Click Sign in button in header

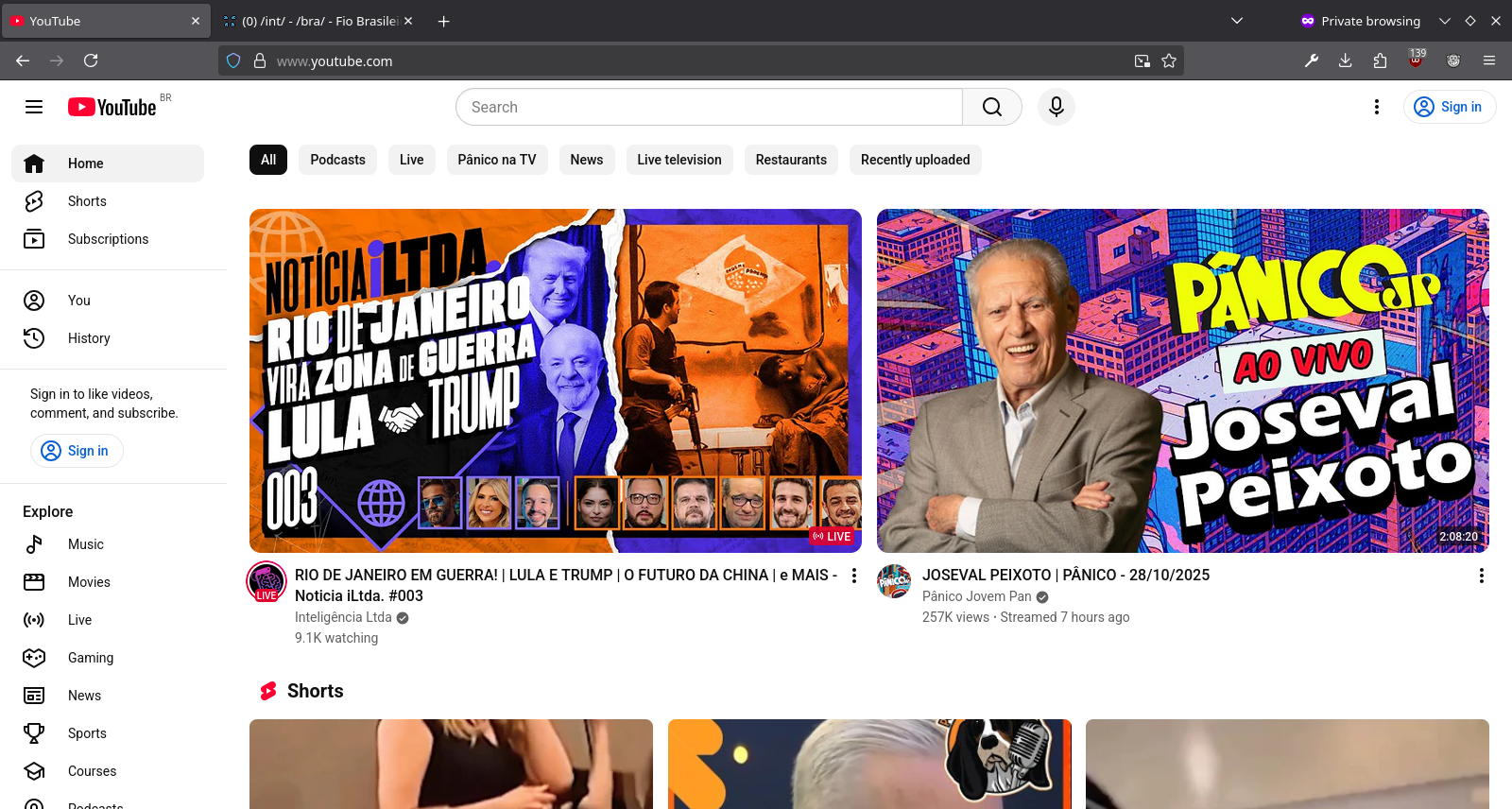tap(1450, 107)
